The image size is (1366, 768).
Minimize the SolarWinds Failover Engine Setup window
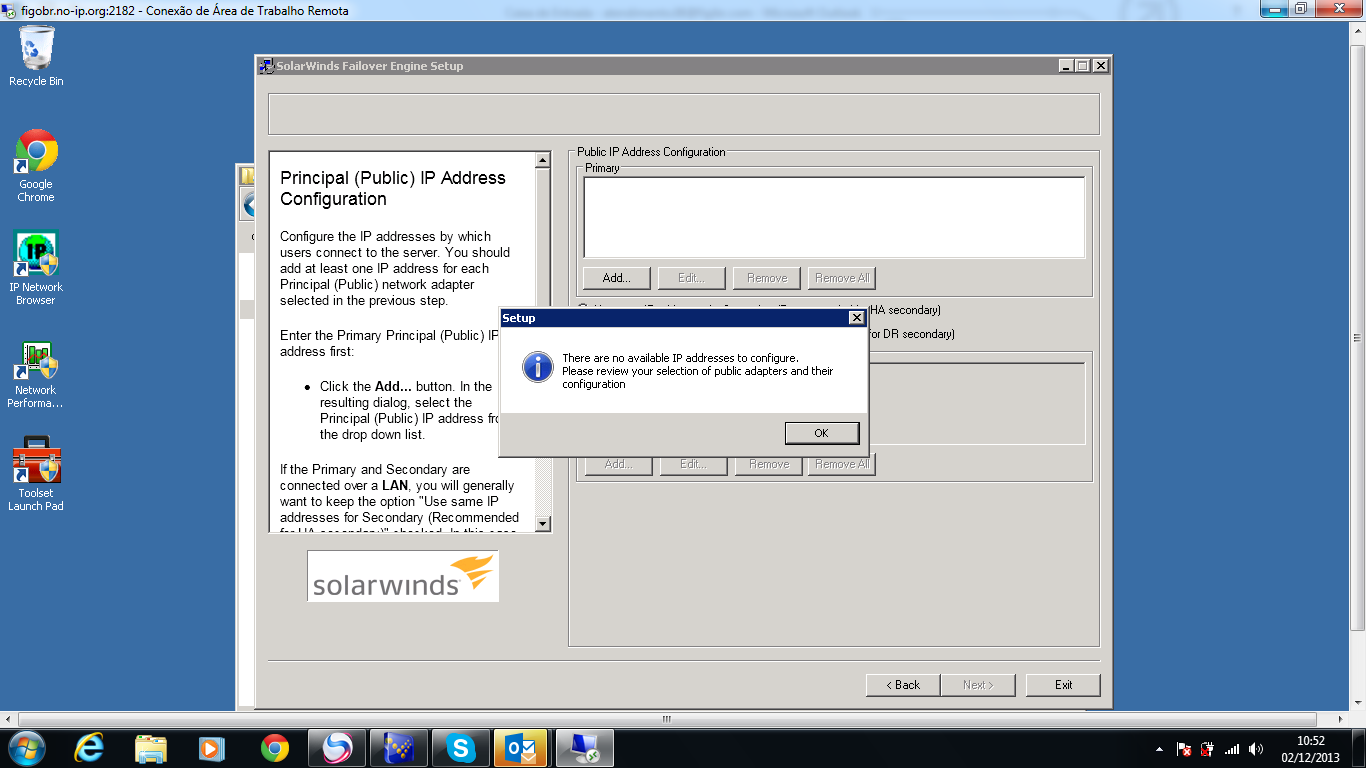(1067, 66)
